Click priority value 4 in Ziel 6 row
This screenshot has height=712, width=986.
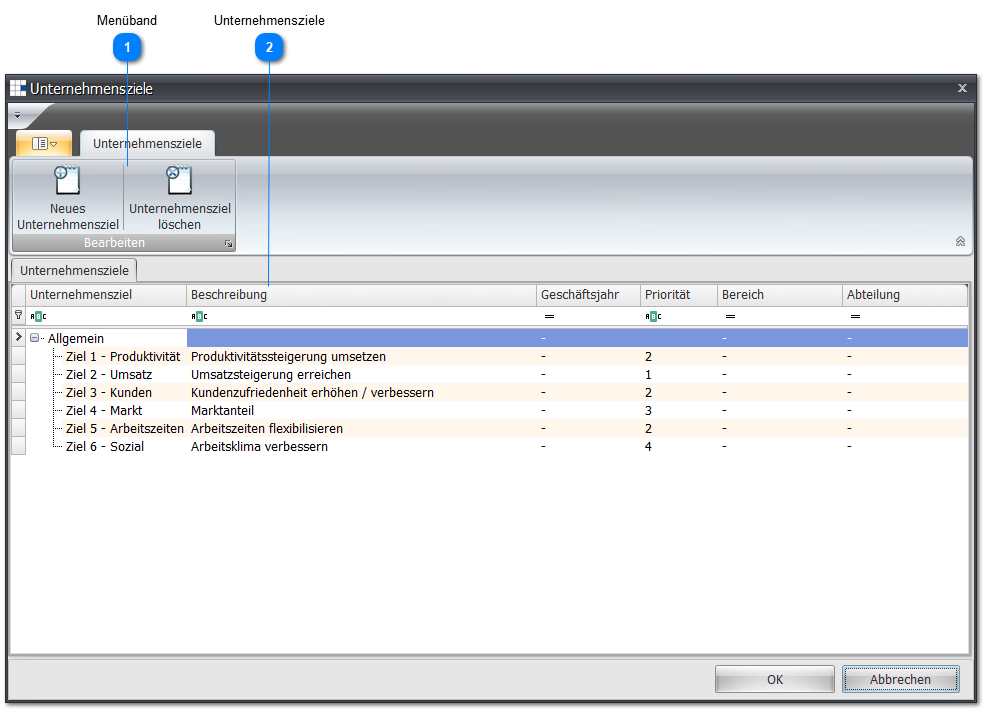pos(648,447)
